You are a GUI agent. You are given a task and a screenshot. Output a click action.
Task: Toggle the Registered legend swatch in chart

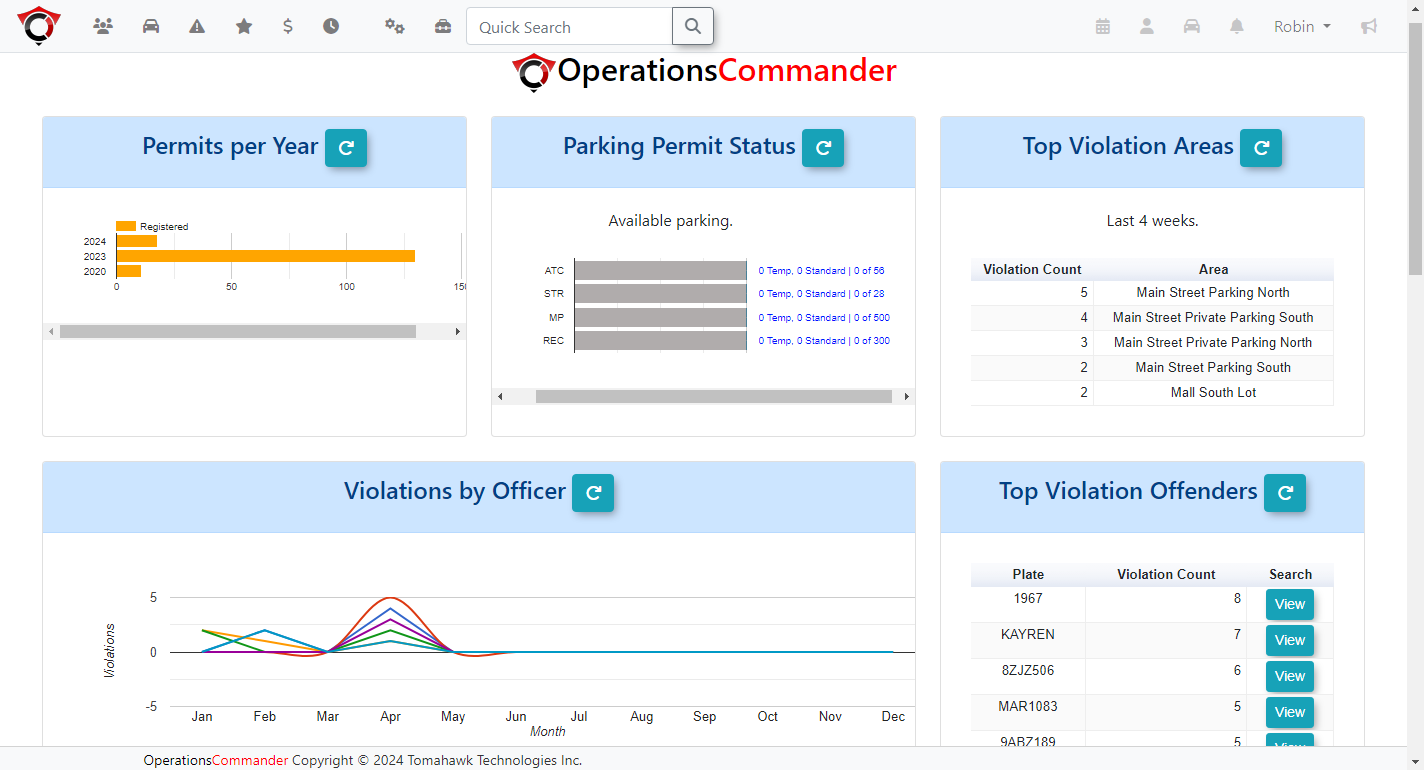tap(126, 226)
